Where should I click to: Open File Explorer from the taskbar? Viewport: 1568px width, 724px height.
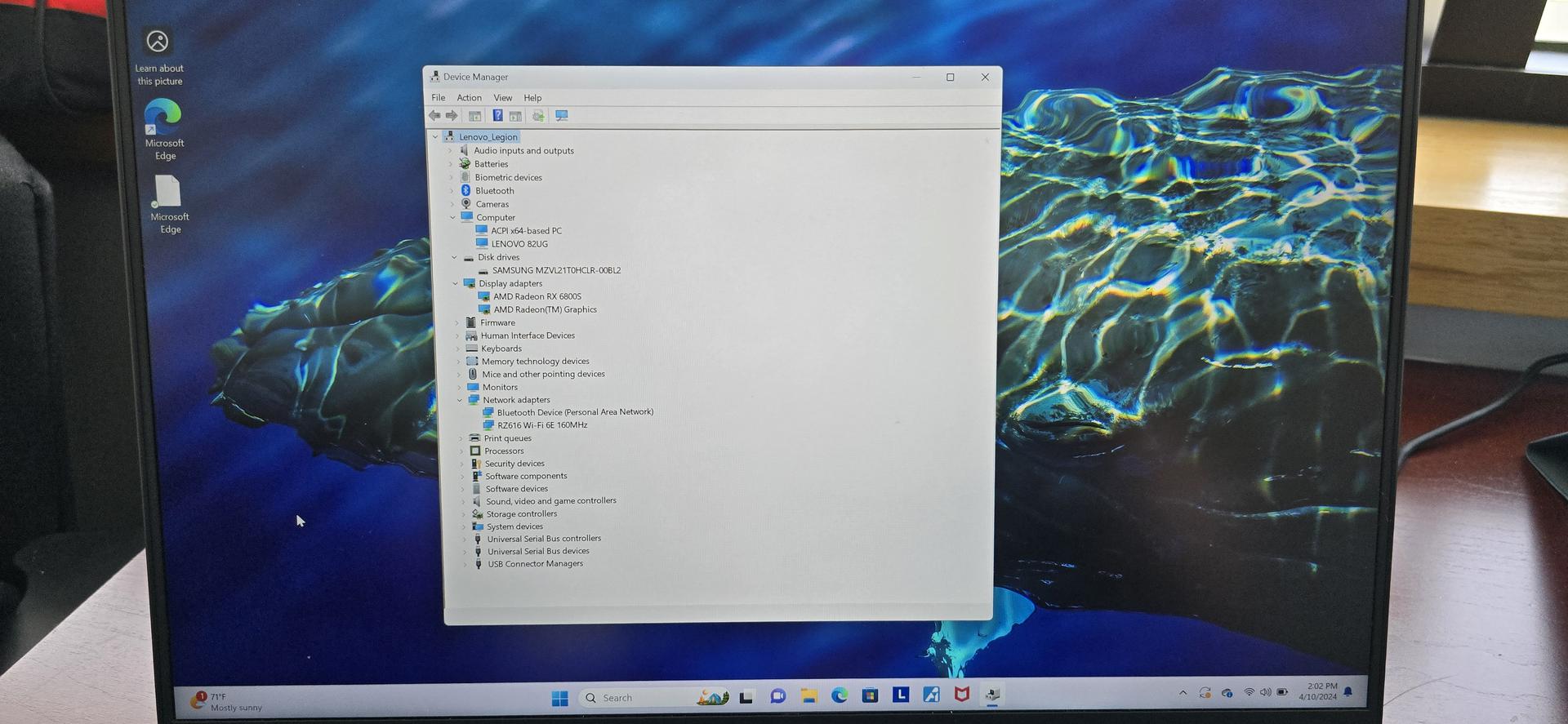pos(808,695)
